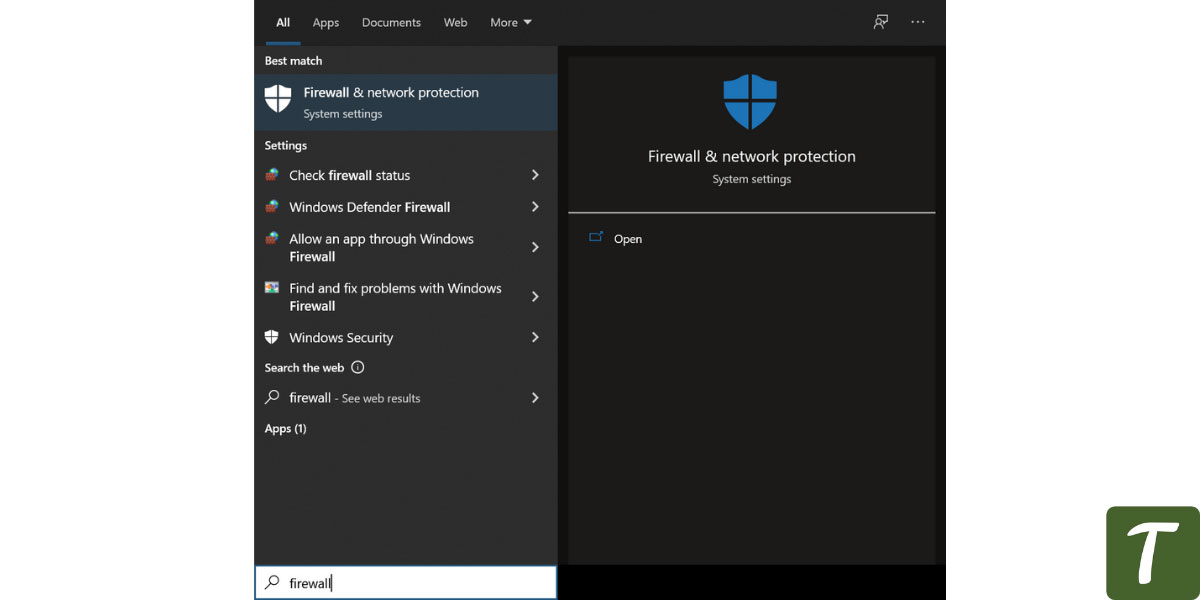Screen dimensions: 1200x600
Task: Click the Check firewall status icon
Action: click(272, 175)
